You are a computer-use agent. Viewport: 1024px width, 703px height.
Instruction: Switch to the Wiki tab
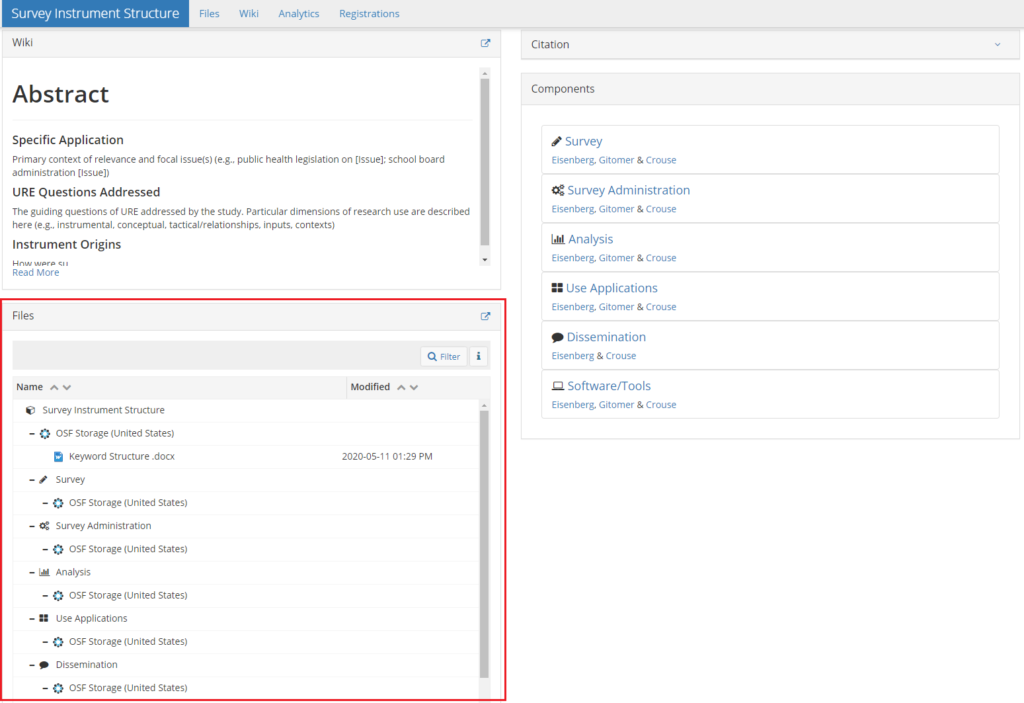(x=248, y=14)
